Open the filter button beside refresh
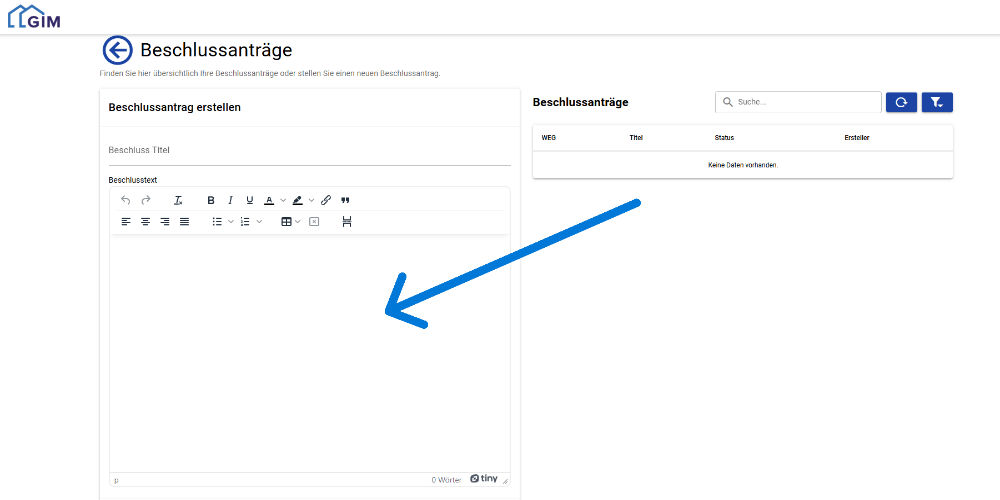 click(x=937, y=102)
